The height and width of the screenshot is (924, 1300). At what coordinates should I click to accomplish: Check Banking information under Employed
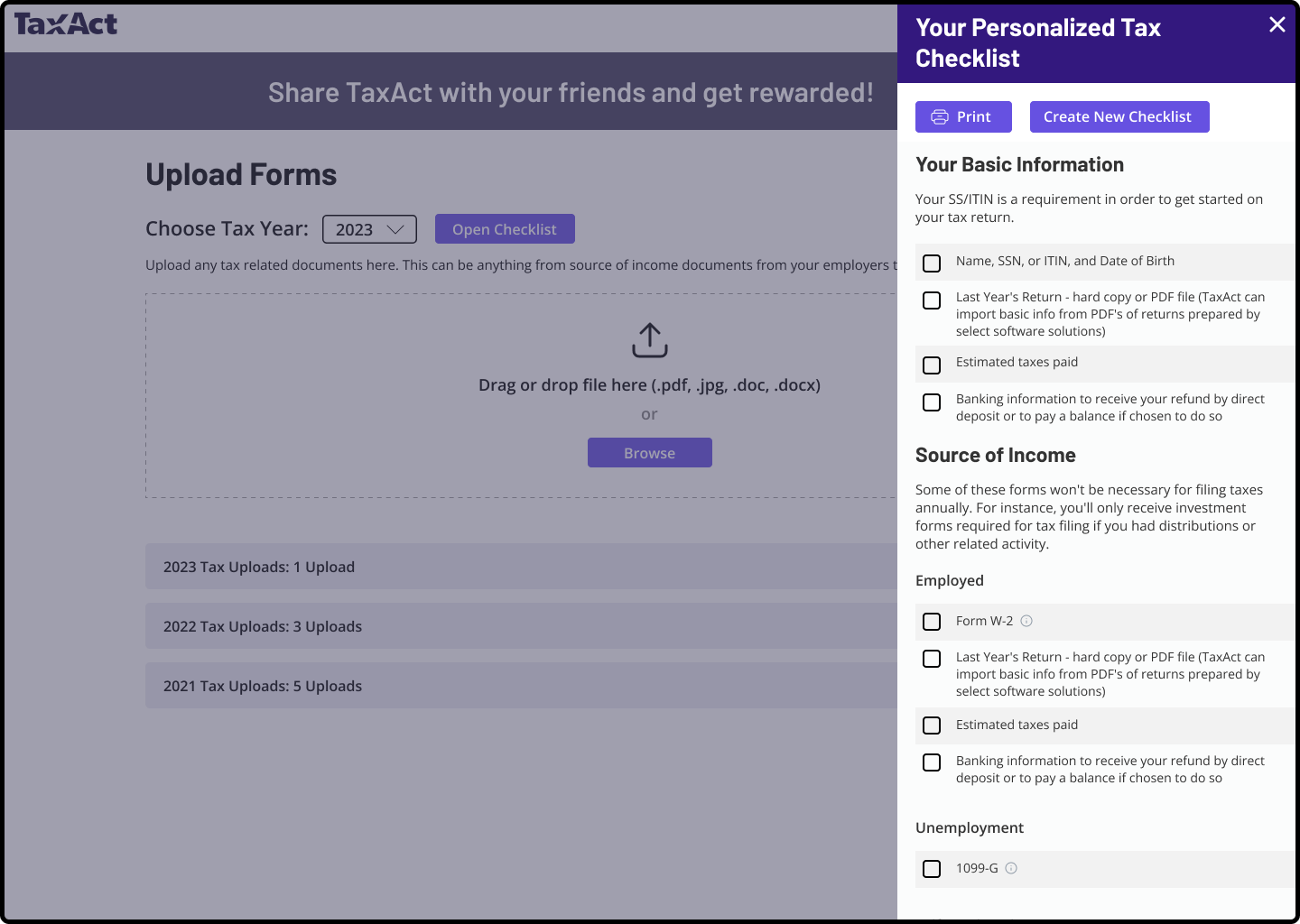pos(932,762)
